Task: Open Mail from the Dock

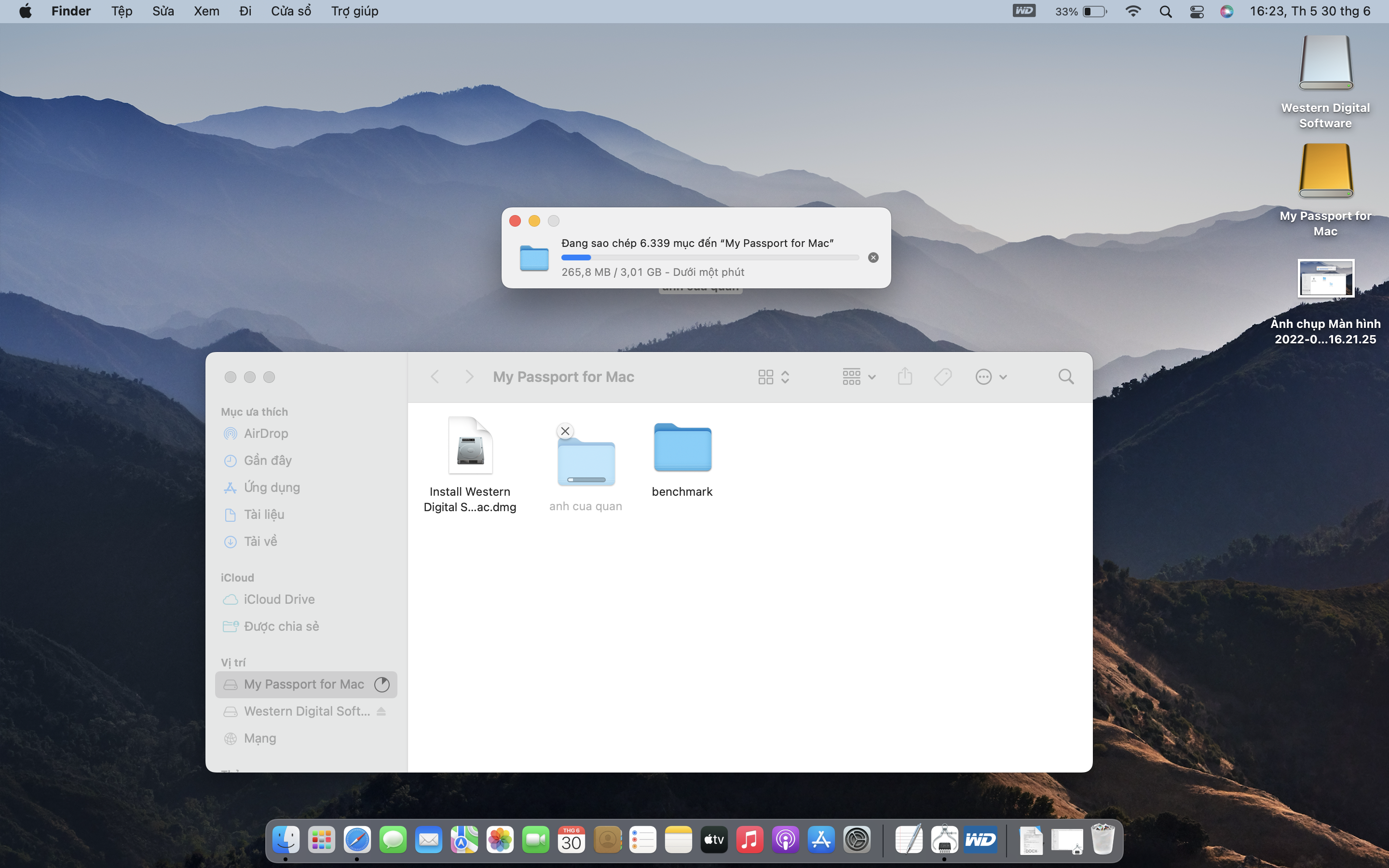Action: click(429, 841)
